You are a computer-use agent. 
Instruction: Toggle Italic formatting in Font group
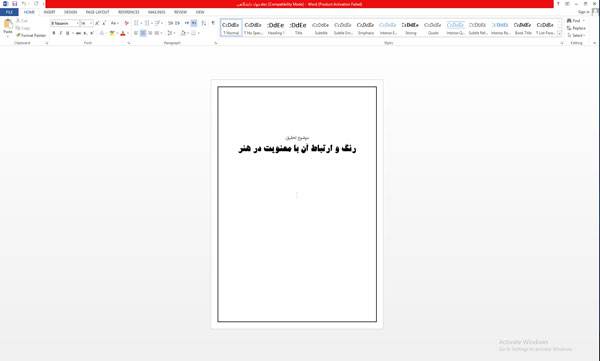coord(61,33)
